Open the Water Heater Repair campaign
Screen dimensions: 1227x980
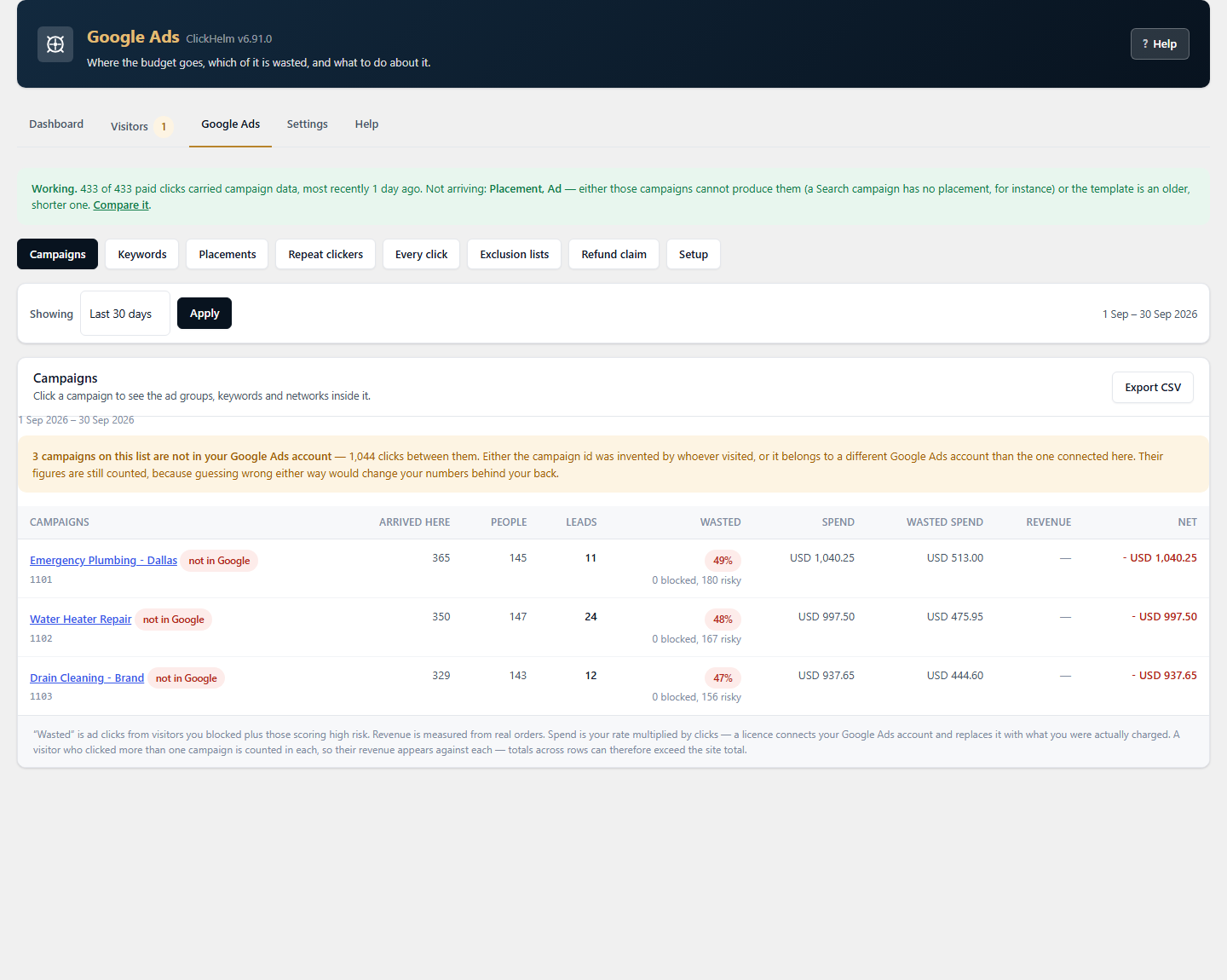point(81,620)
